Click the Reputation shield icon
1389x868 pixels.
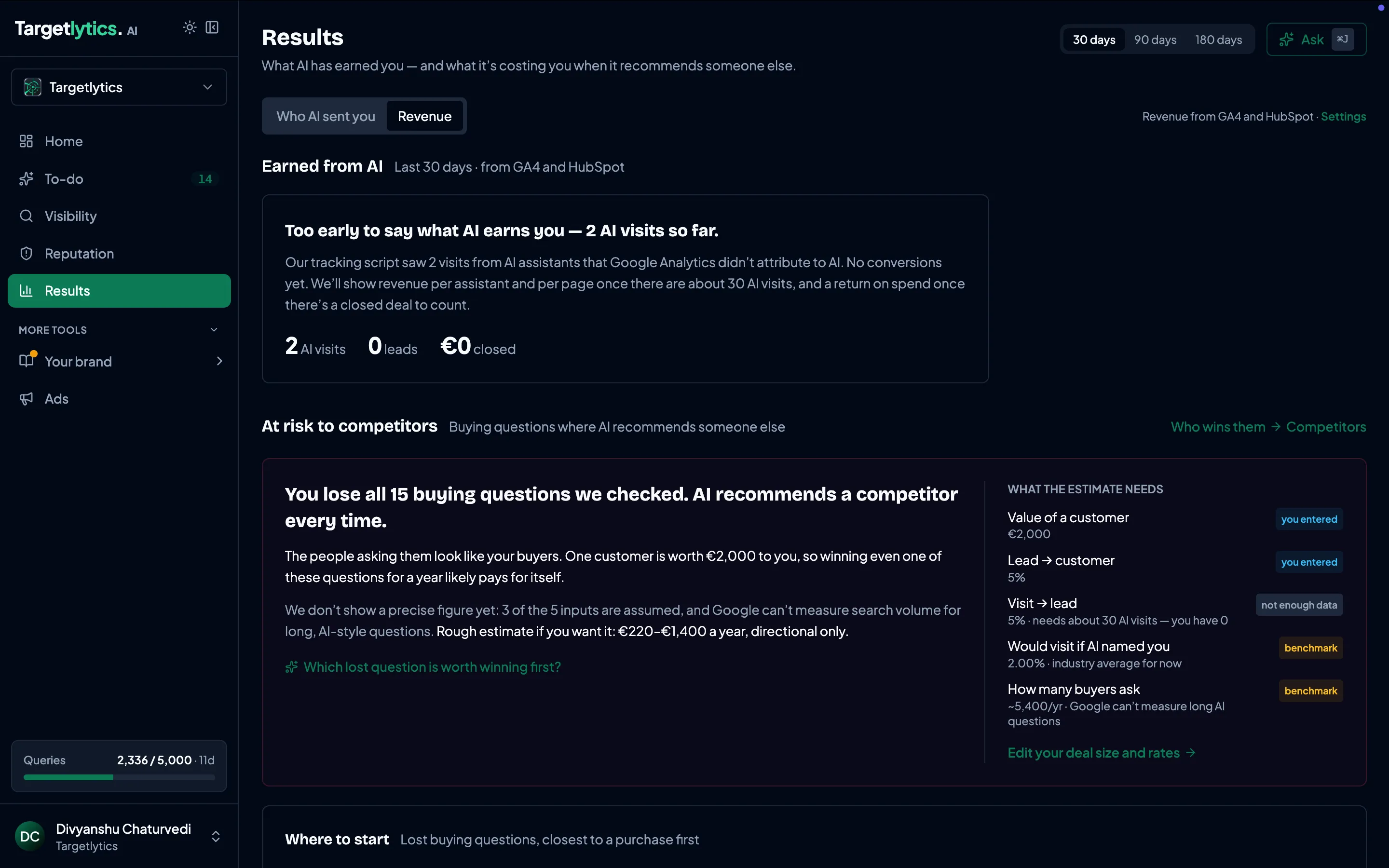27,253
